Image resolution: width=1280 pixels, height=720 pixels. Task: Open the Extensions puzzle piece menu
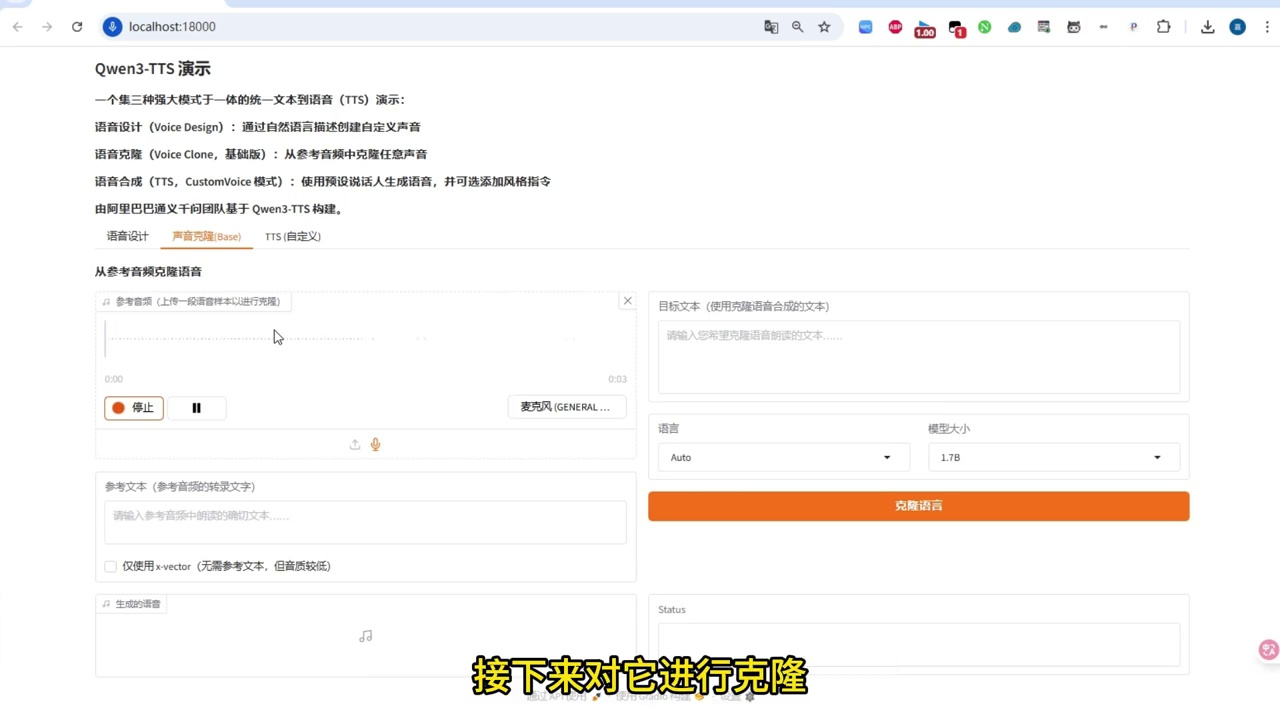click(x=1163, y=27)
